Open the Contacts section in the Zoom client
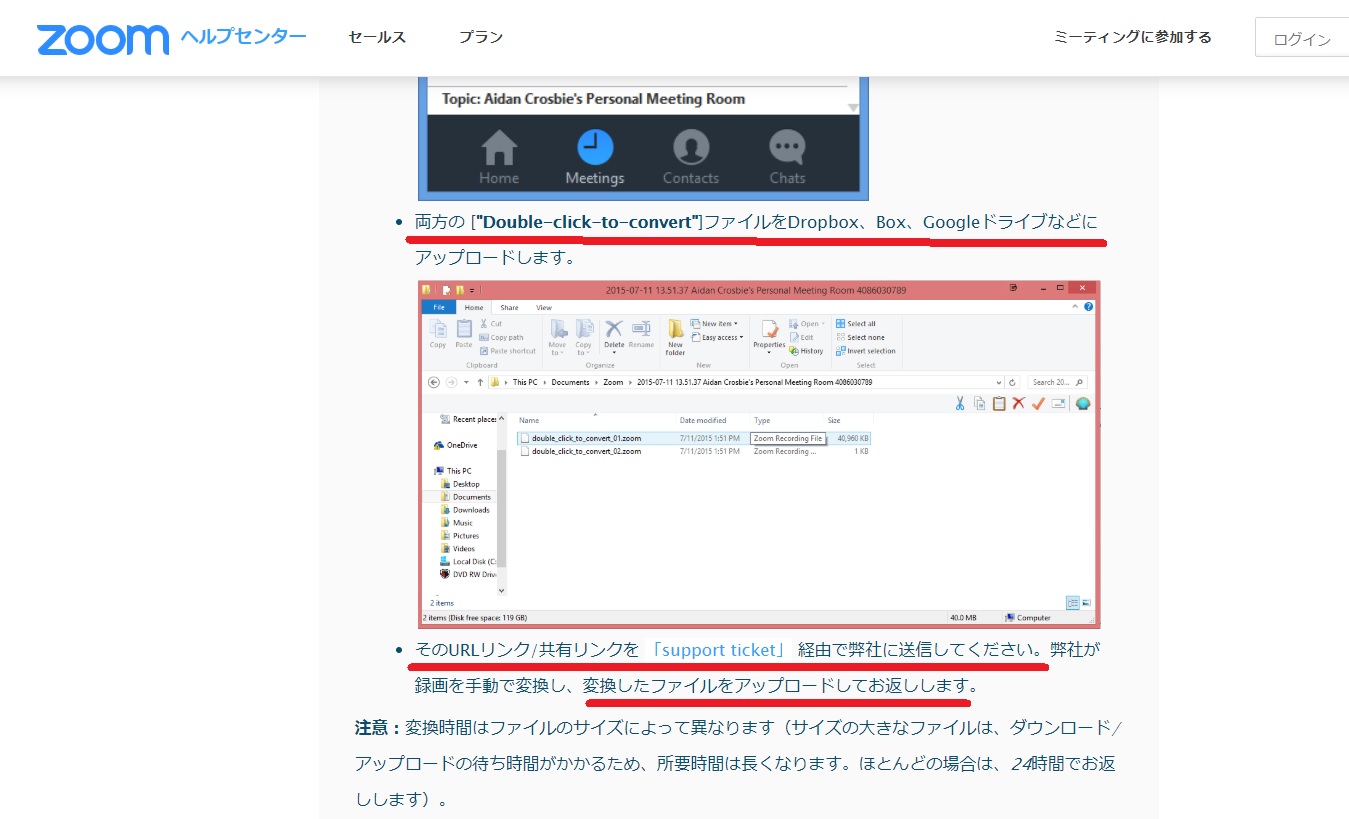 [690, 153]
